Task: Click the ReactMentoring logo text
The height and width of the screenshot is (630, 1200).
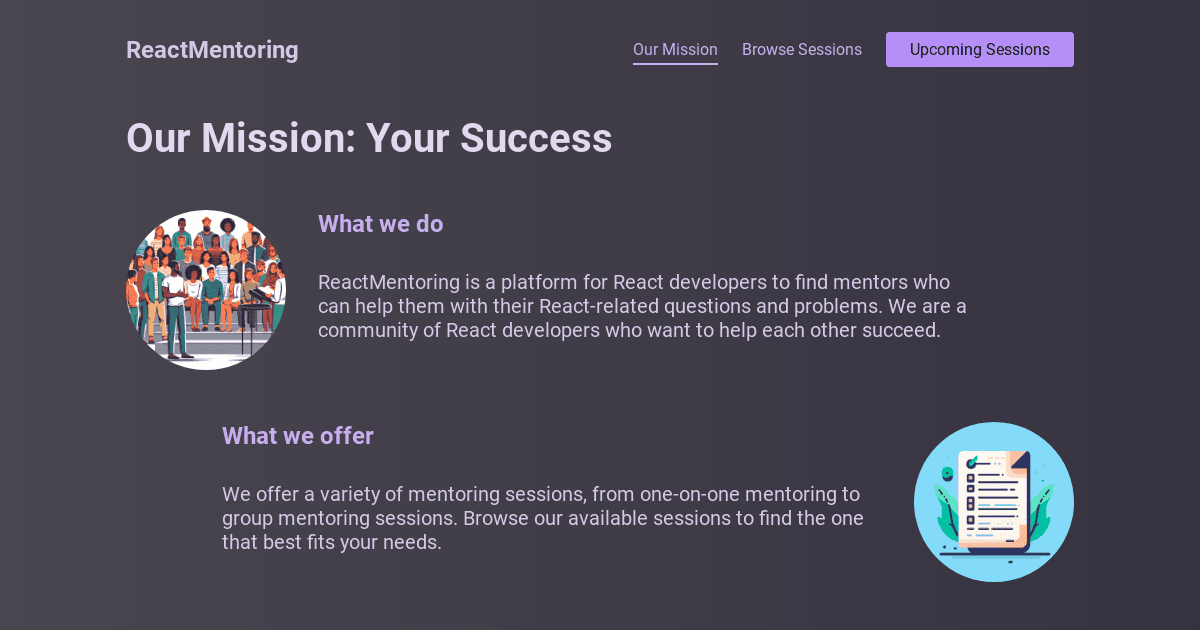Action: pos(212,50)
